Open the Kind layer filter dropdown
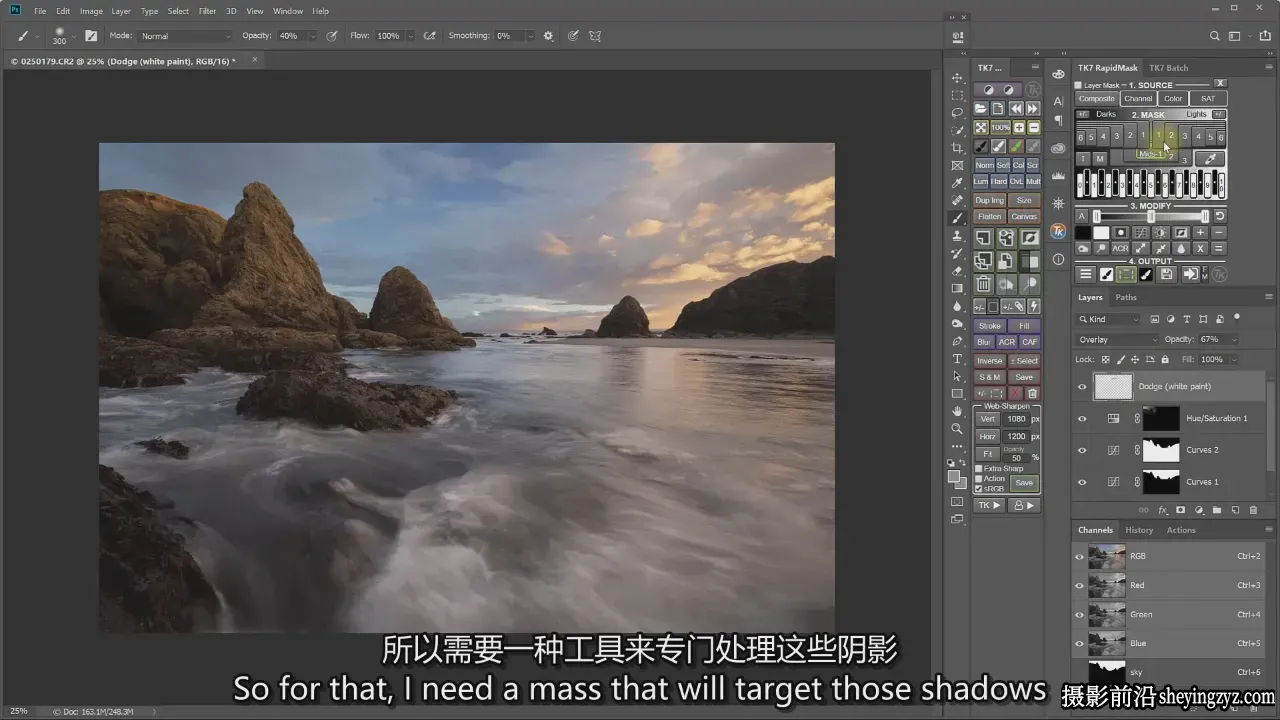The width and height of the screenshot is (1280, 720). tap(1108, 320)
